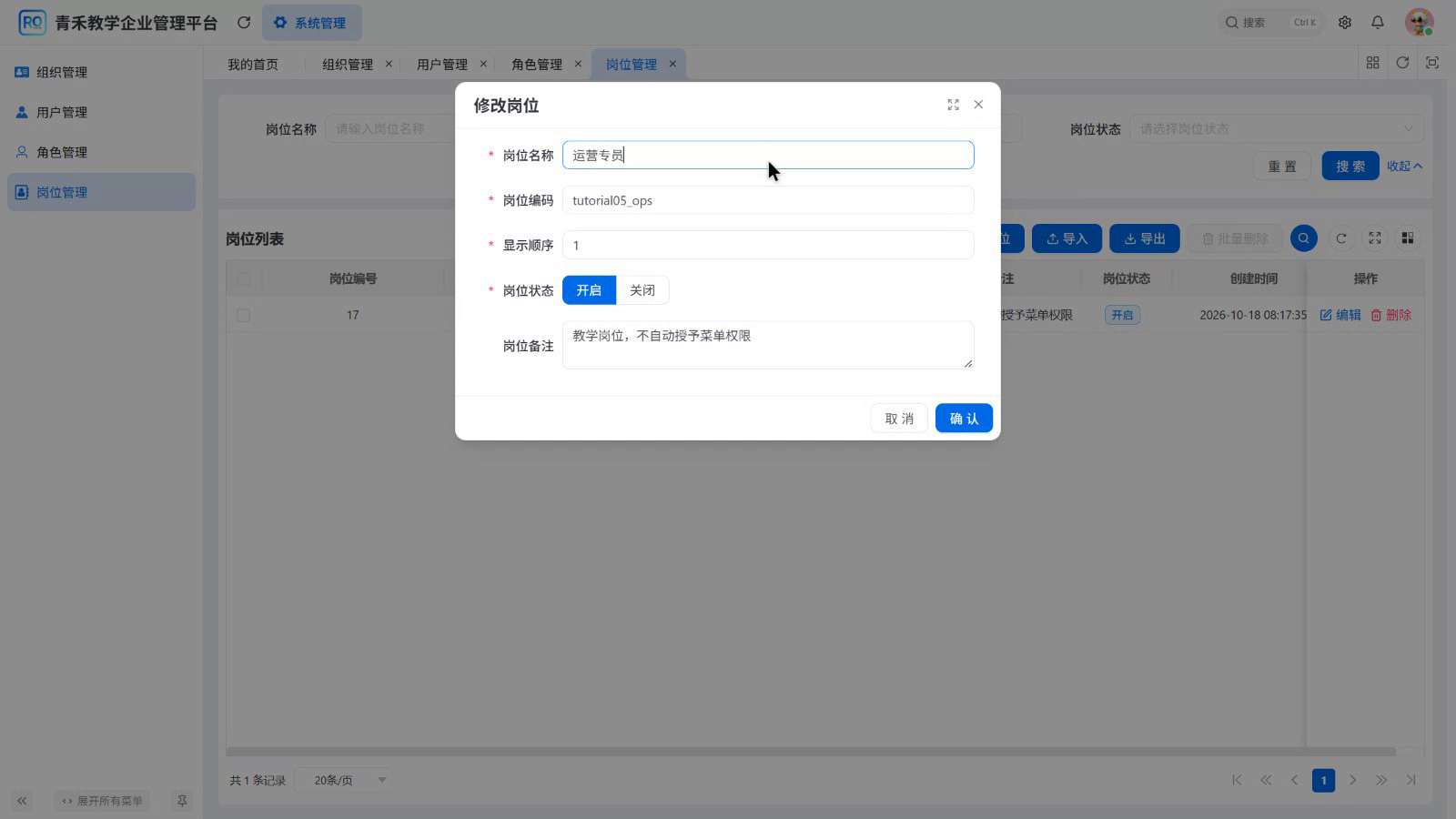Click into the 岗位备注 textarea
1456x819 pixels.
click(768, 345)
